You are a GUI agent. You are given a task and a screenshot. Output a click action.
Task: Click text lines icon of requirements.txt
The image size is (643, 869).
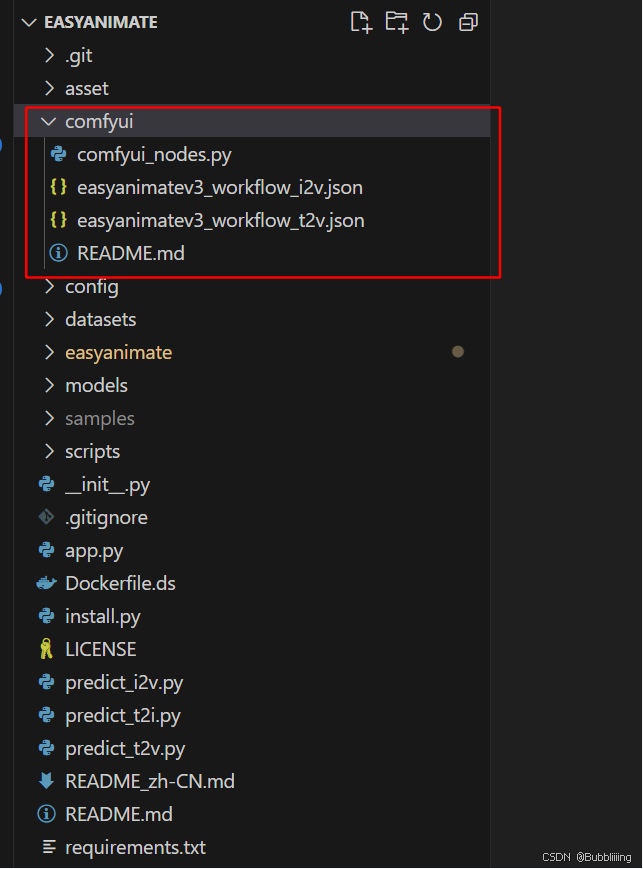(x=49, y=847)
